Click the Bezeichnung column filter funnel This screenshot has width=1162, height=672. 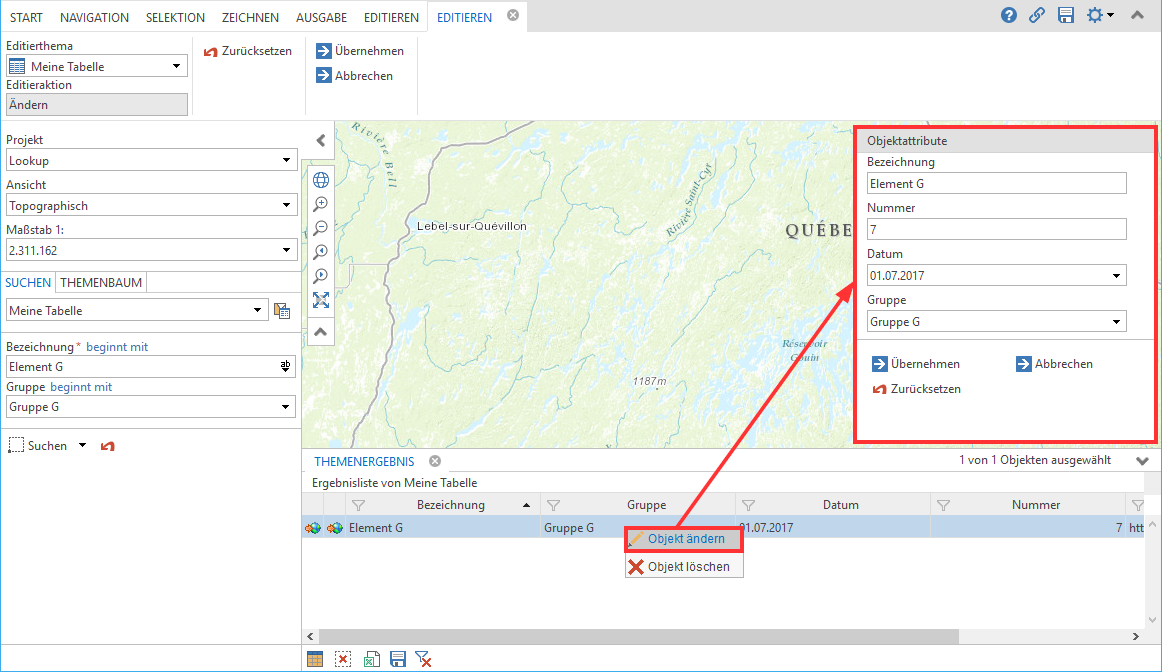(x=359, y=505)
